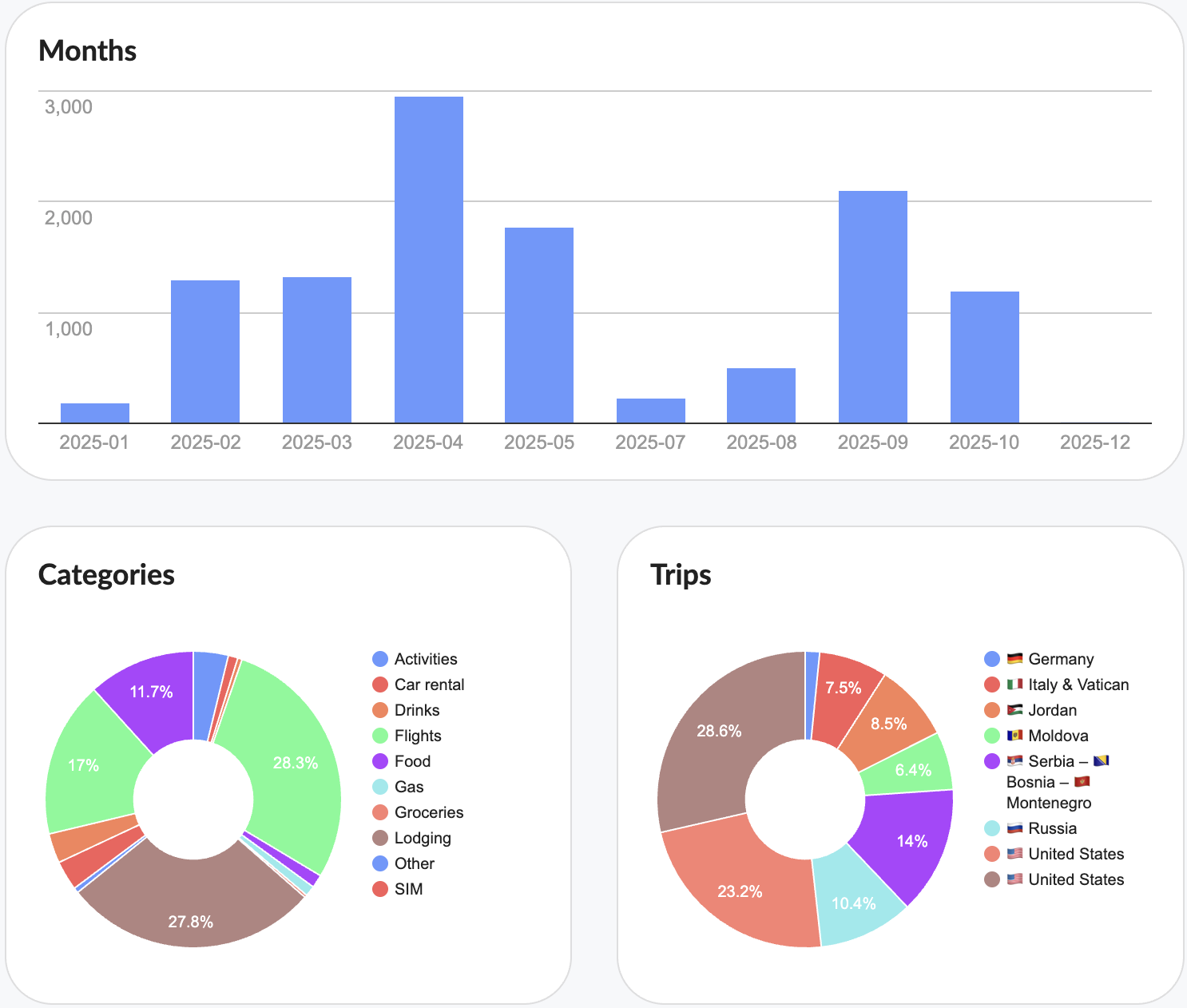
Task: Click the 2025-01 bar in Months chart
Action: (x=95, y=413)
